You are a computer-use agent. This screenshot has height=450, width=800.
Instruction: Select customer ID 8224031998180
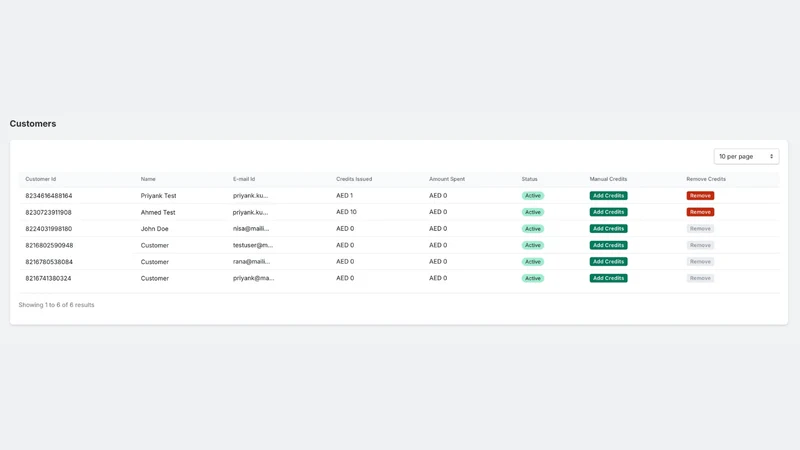coord(48,229)
